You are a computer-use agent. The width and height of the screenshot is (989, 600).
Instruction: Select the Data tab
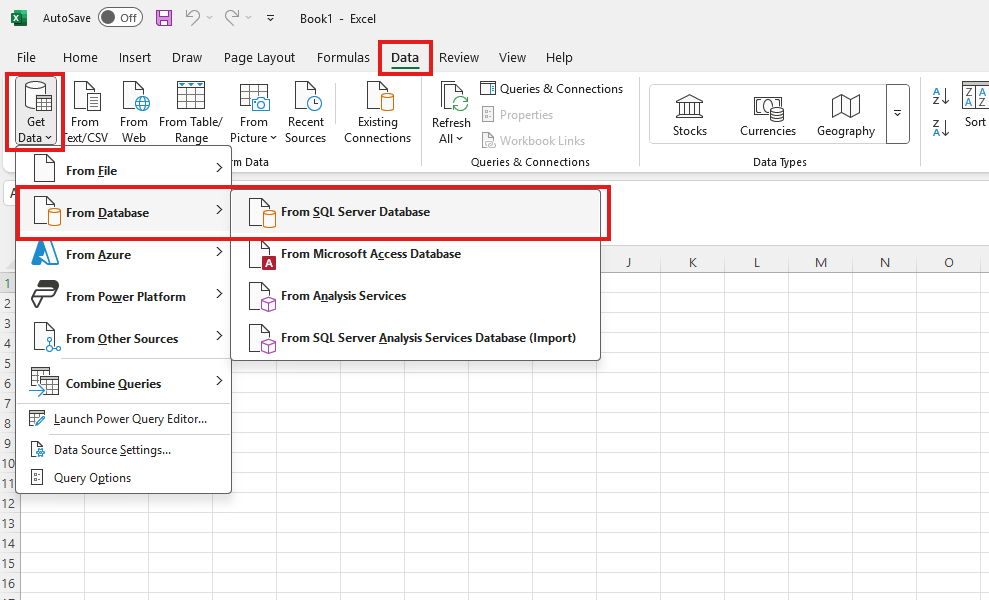click(x=405, y=57)
